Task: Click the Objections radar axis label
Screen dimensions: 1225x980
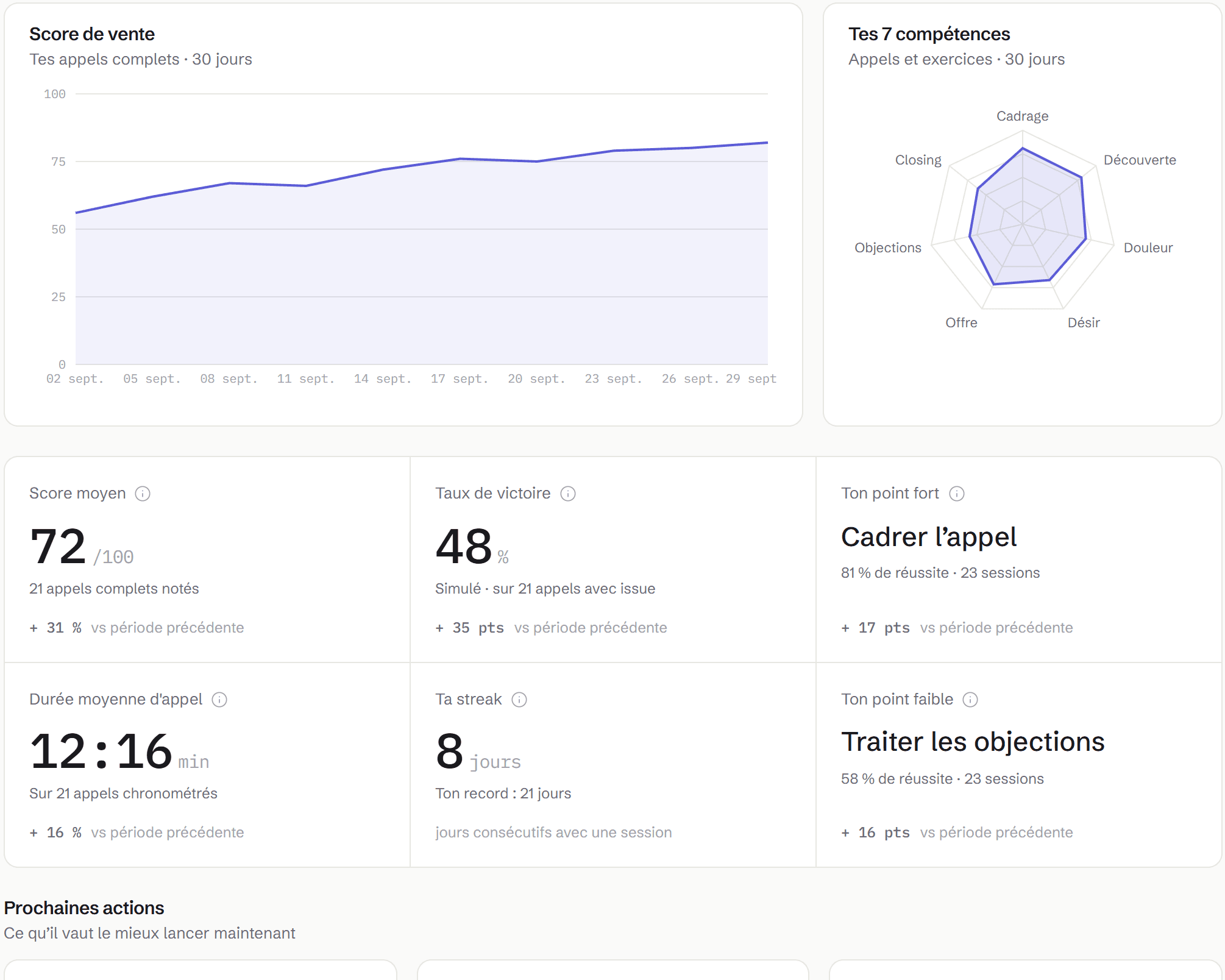Action: point(888,248)
